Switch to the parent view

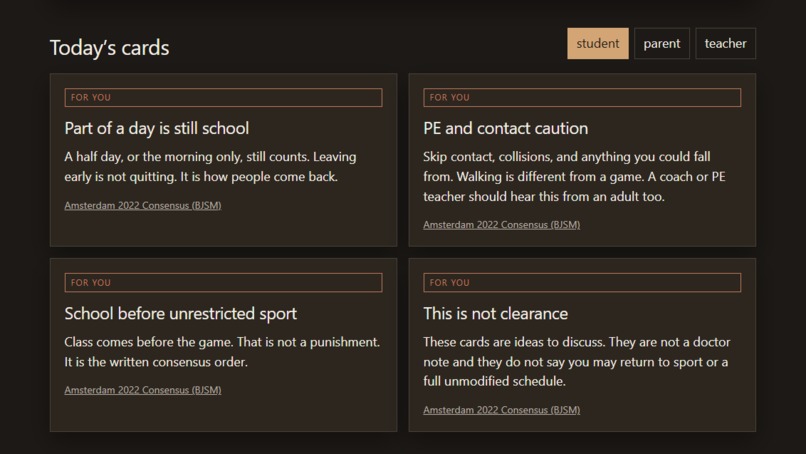coord(662,44)
